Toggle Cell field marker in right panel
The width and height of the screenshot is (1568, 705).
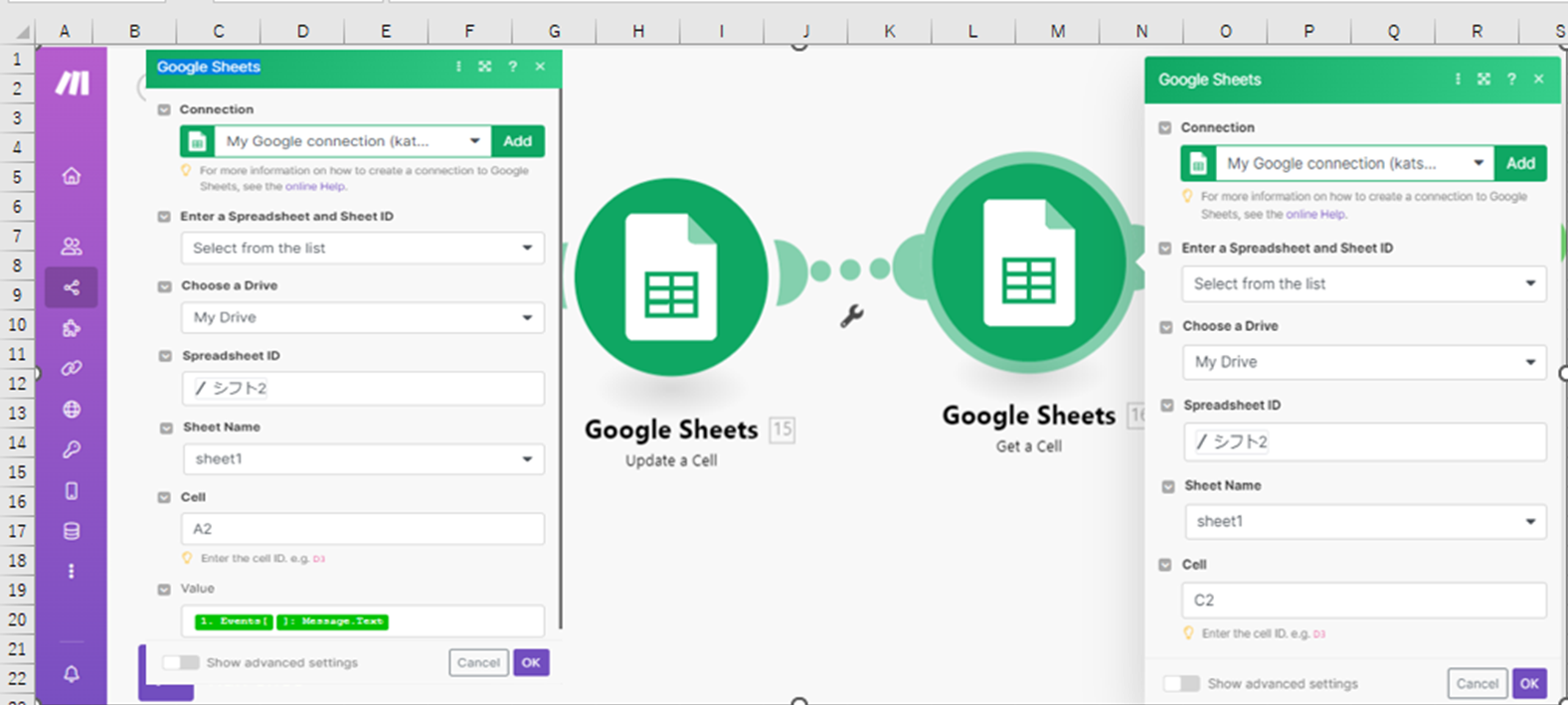pyautogui.click(x=1165, y=565)
